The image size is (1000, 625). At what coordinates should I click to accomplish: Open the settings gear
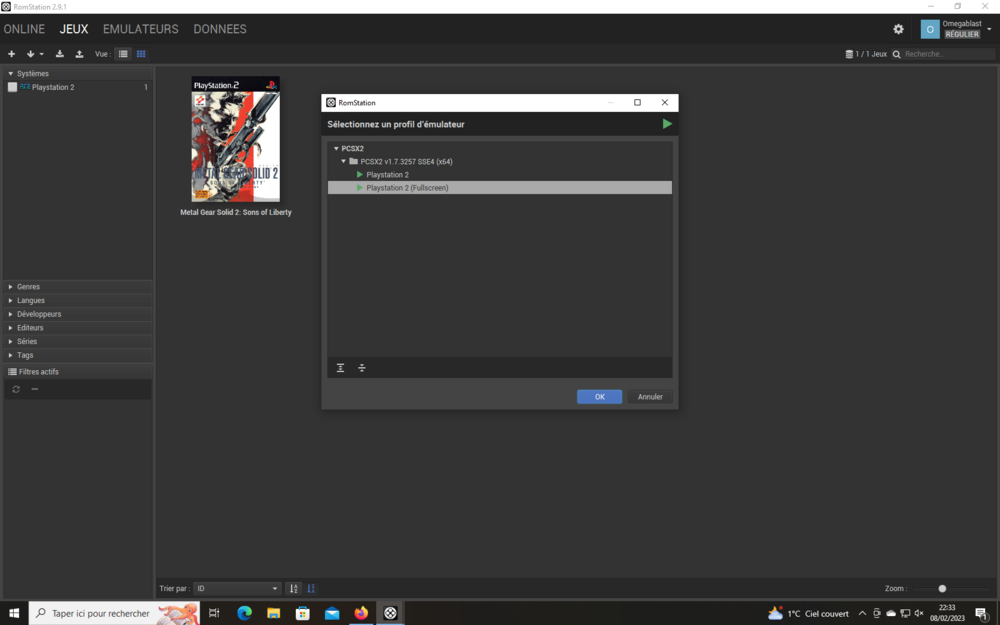click(898, 29)
